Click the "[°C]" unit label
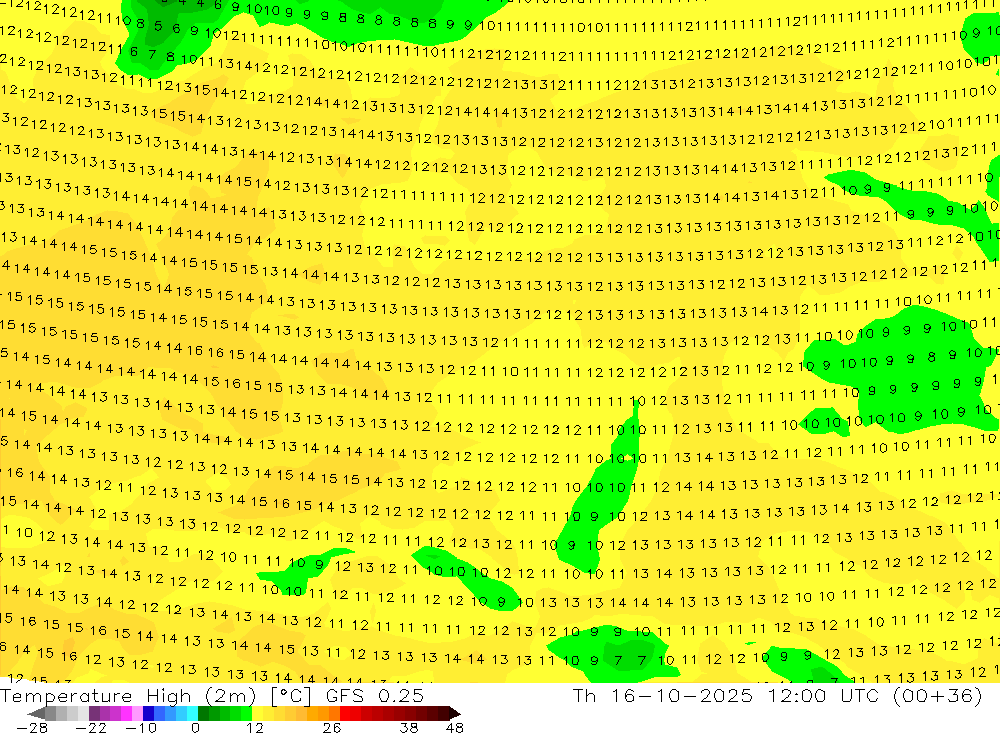 [291, 696]
